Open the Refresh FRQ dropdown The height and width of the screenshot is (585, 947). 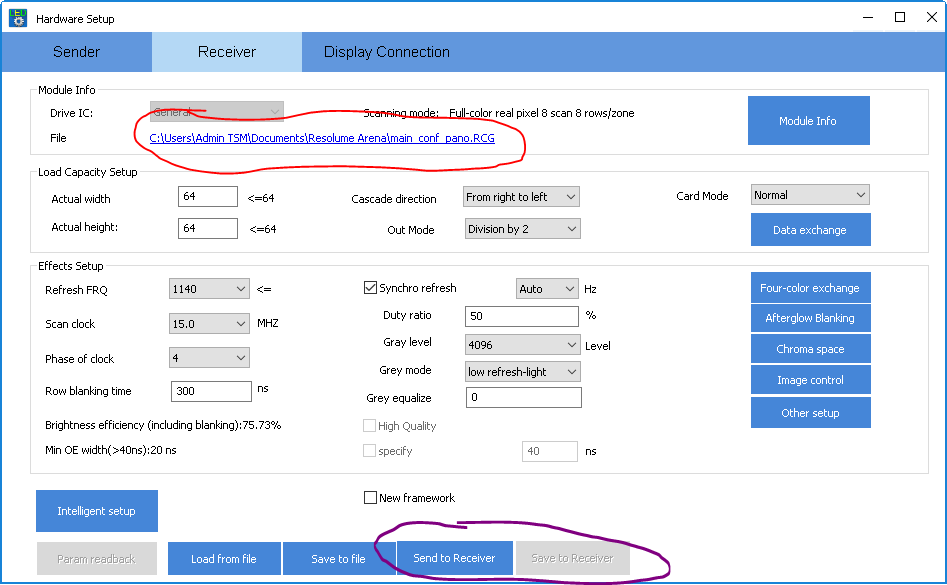pyautogui.click(x=209, y=289)
